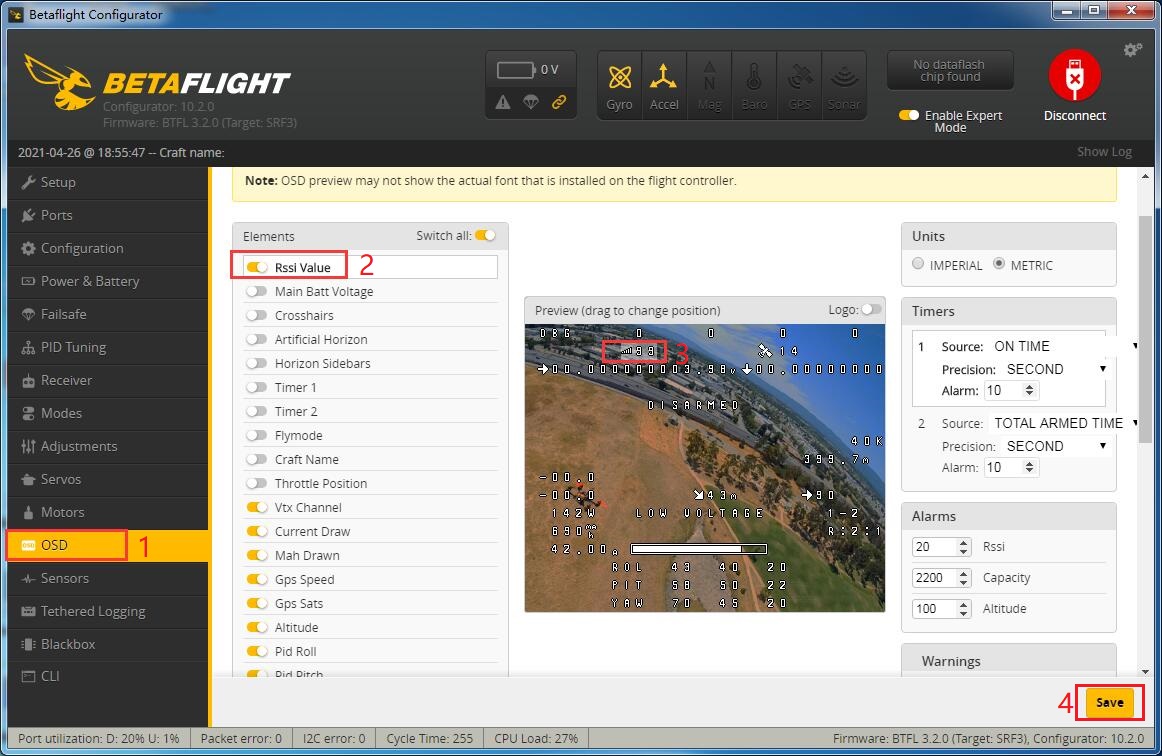Viewport: 1162px width, 756px height.
Task: Go to the Receiver tab
Action: point(66,380)
